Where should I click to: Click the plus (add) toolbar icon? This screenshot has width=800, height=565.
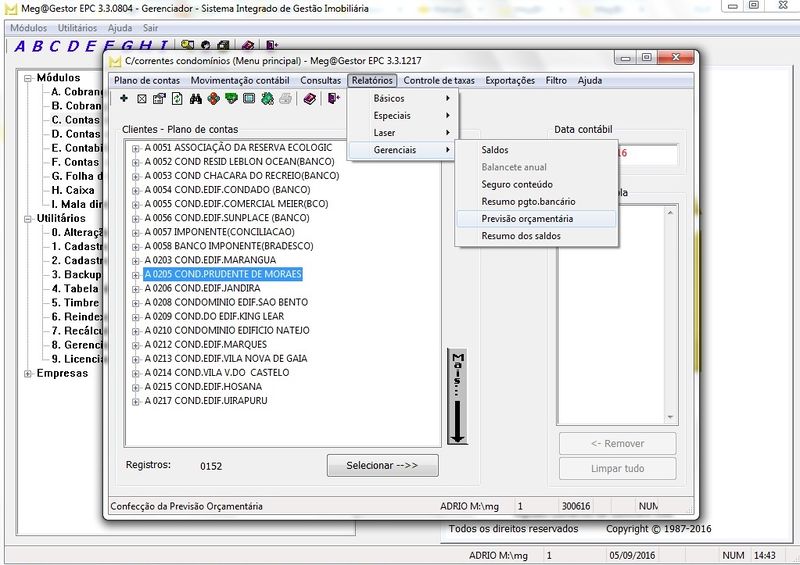(124, 99)
